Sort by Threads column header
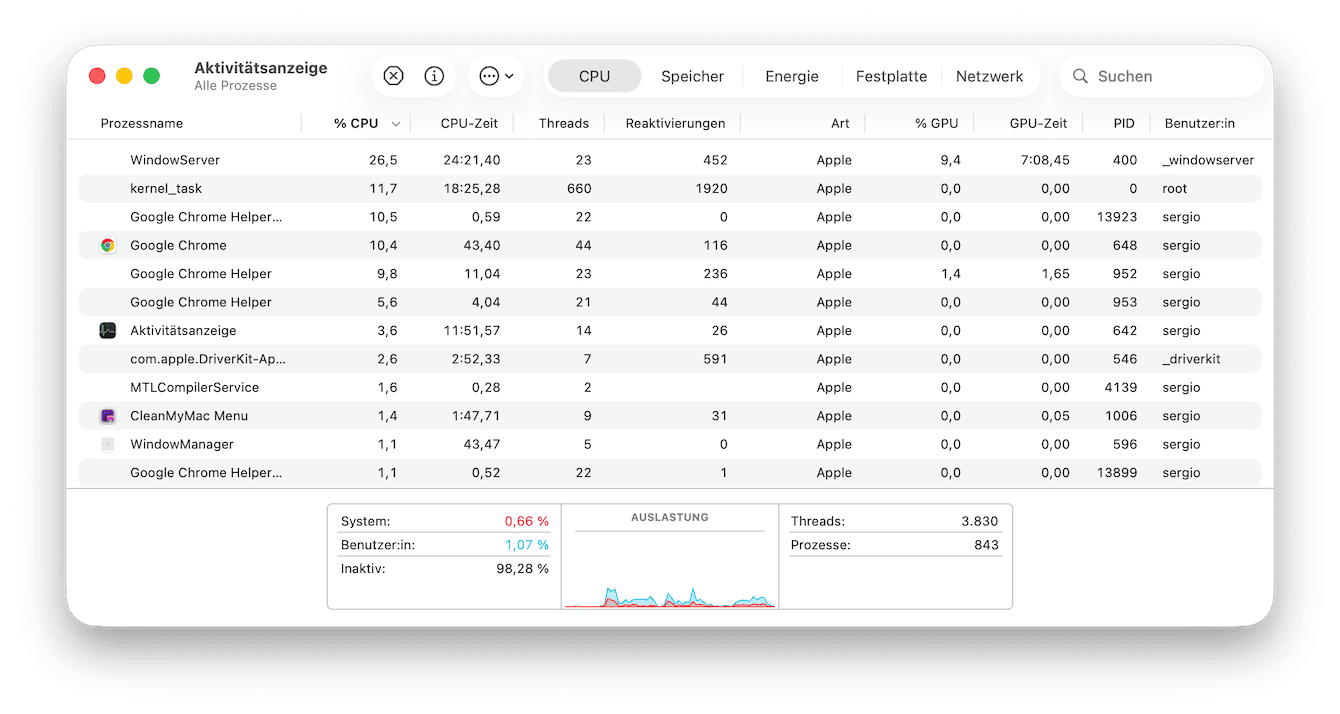 pyautogui.click(x=563, y=124)
